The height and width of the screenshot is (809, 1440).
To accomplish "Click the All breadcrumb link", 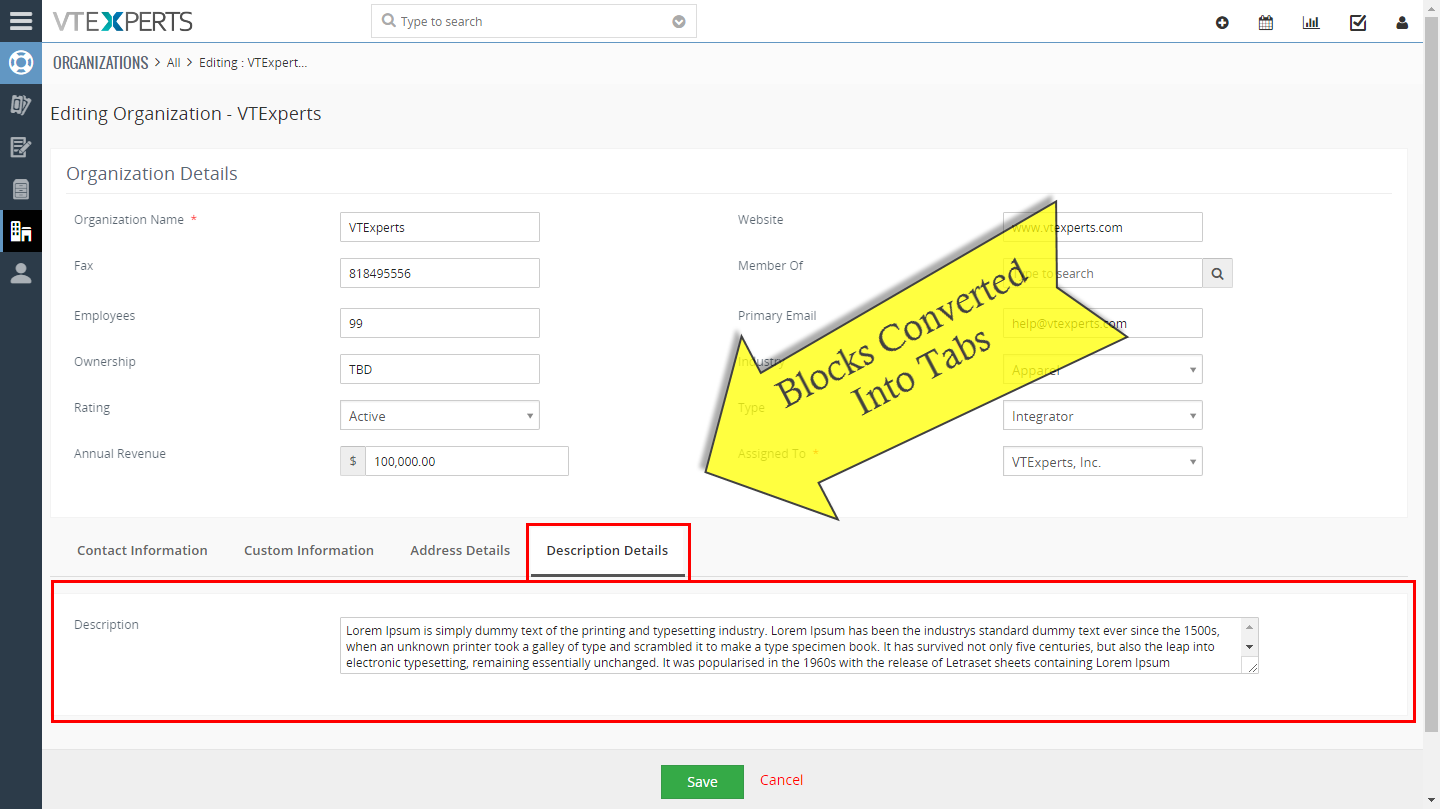I will (173, 63).
